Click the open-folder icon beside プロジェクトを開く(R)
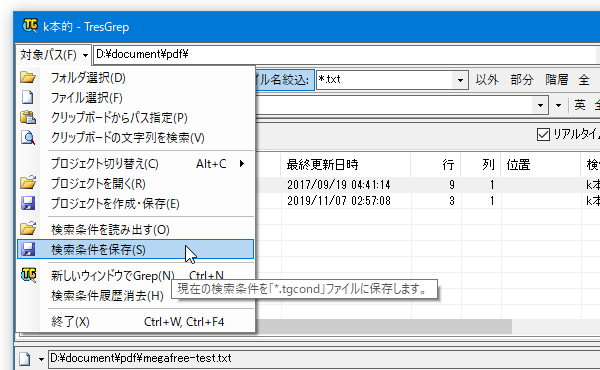 pyautogui.click(x=28, y=183)
